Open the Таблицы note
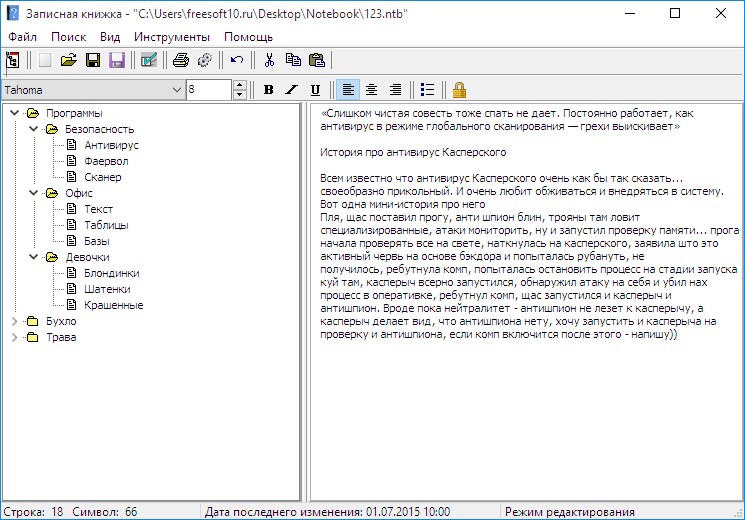The width and height of the screenshot is (745, 520). pyautogui.click(x=106, y=225)
